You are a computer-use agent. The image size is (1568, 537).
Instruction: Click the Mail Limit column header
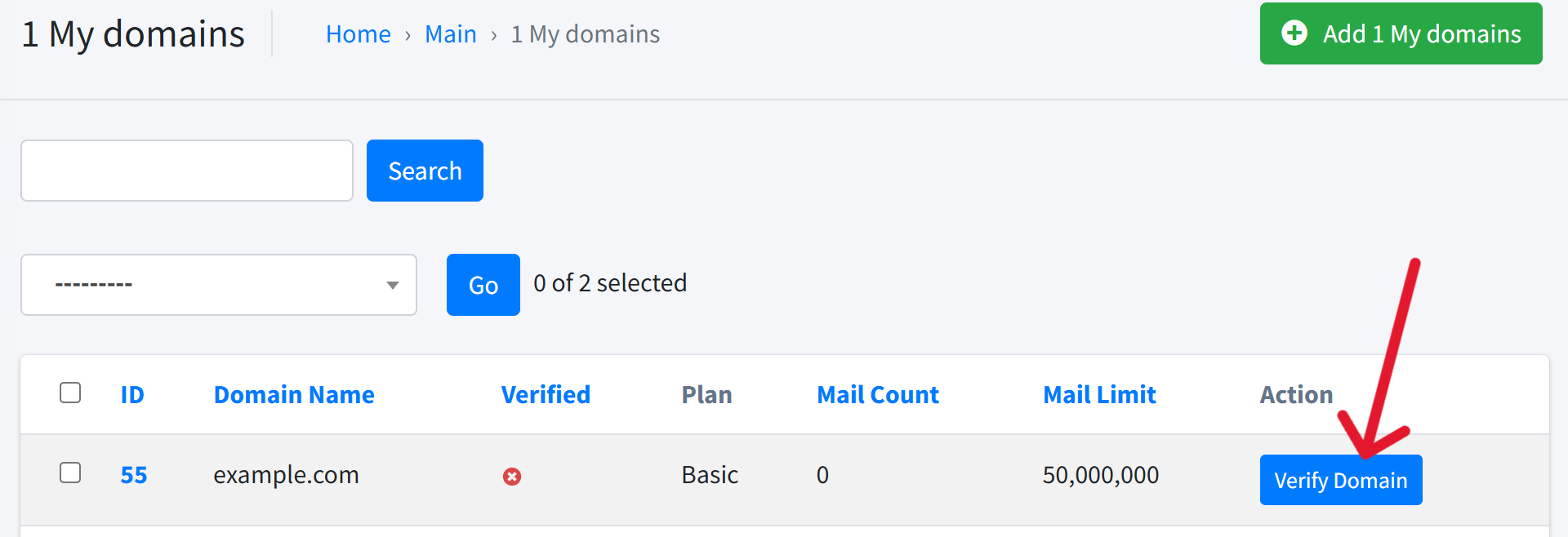tap(1099, 394)
